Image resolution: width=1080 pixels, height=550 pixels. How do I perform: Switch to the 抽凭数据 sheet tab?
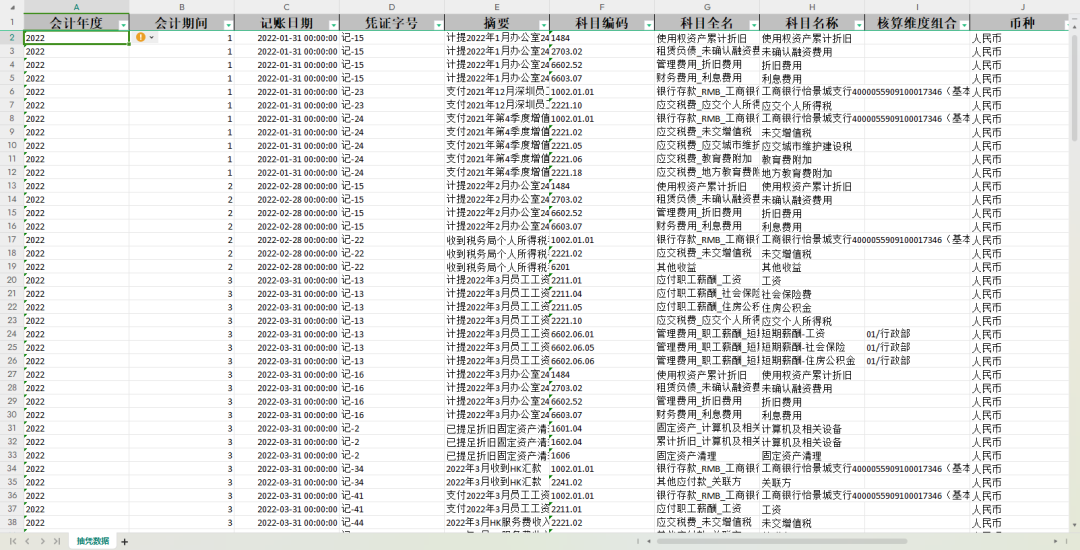tap(92, 541)
